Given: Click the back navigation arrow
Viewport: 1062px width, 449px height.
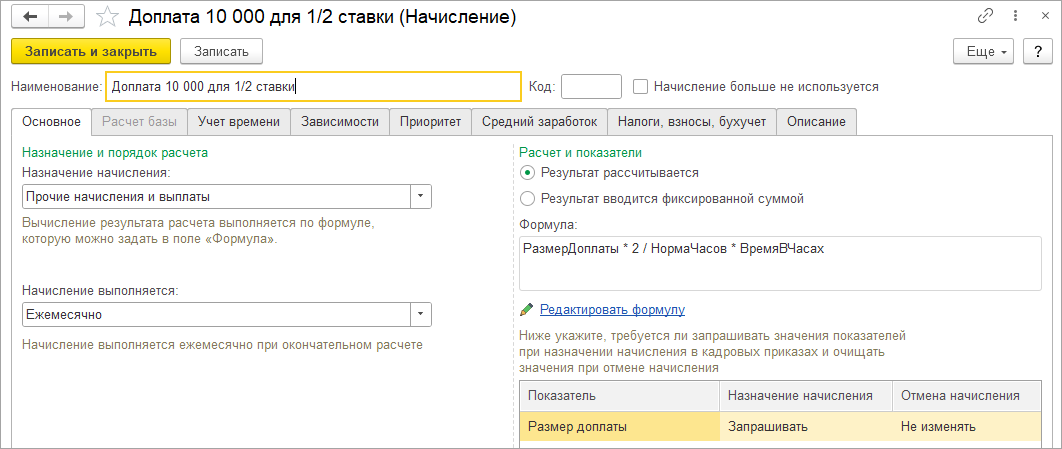Looking at the screenshot, I should point(31,17).
